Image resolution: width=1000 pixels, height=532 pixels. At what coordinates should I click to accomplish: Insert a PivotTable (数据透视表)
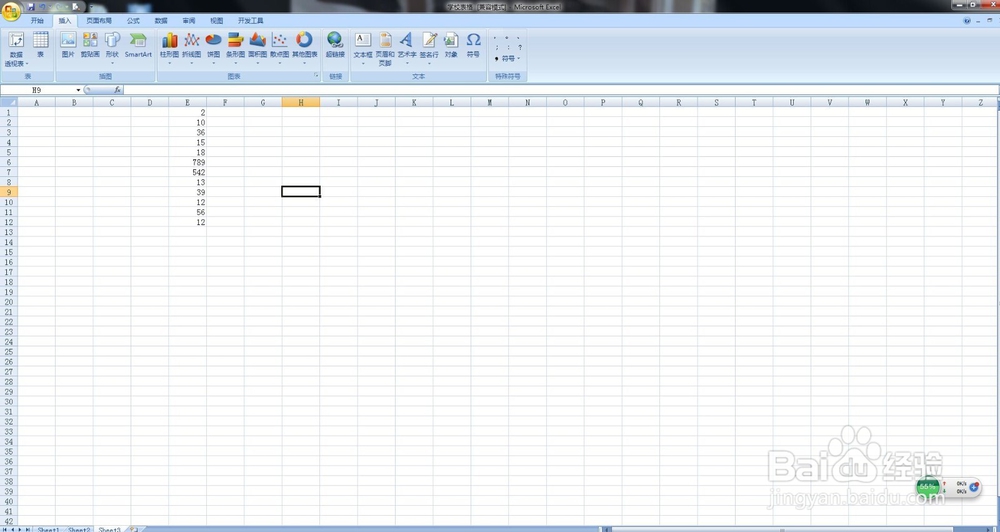(x=16, y=49)
